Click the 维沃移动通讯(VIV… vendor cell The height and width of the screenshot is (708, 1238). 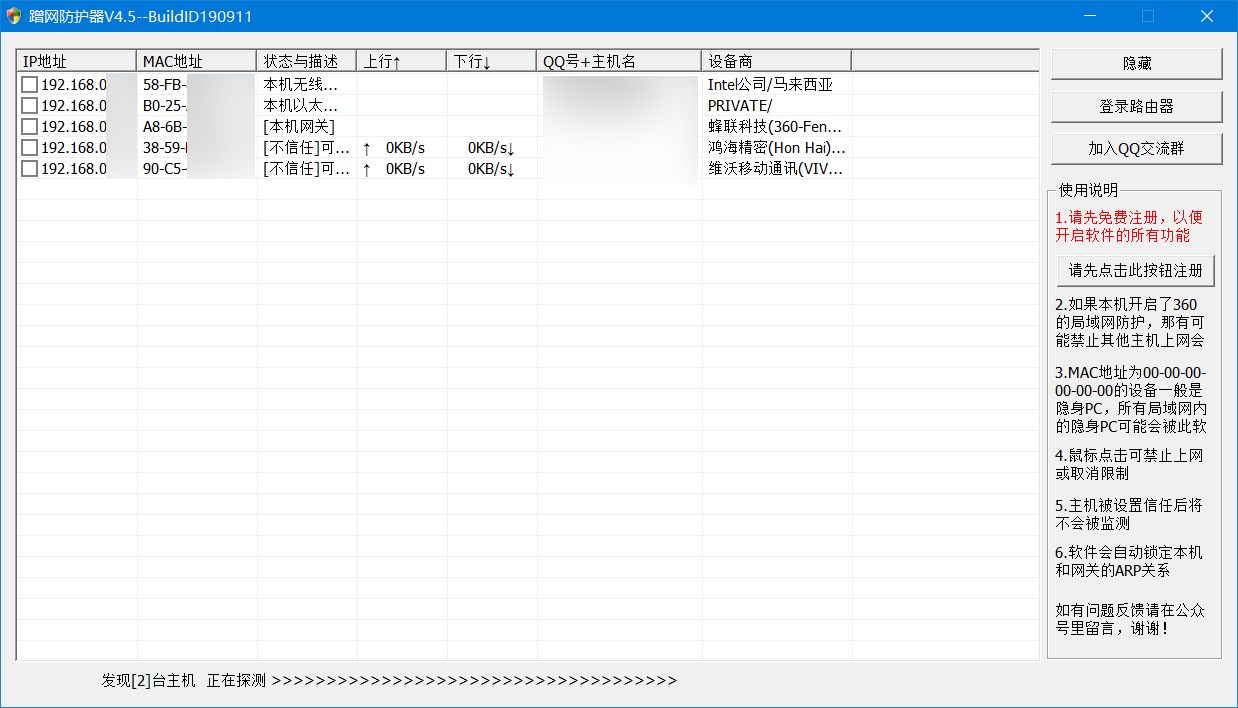coord(776,169)
